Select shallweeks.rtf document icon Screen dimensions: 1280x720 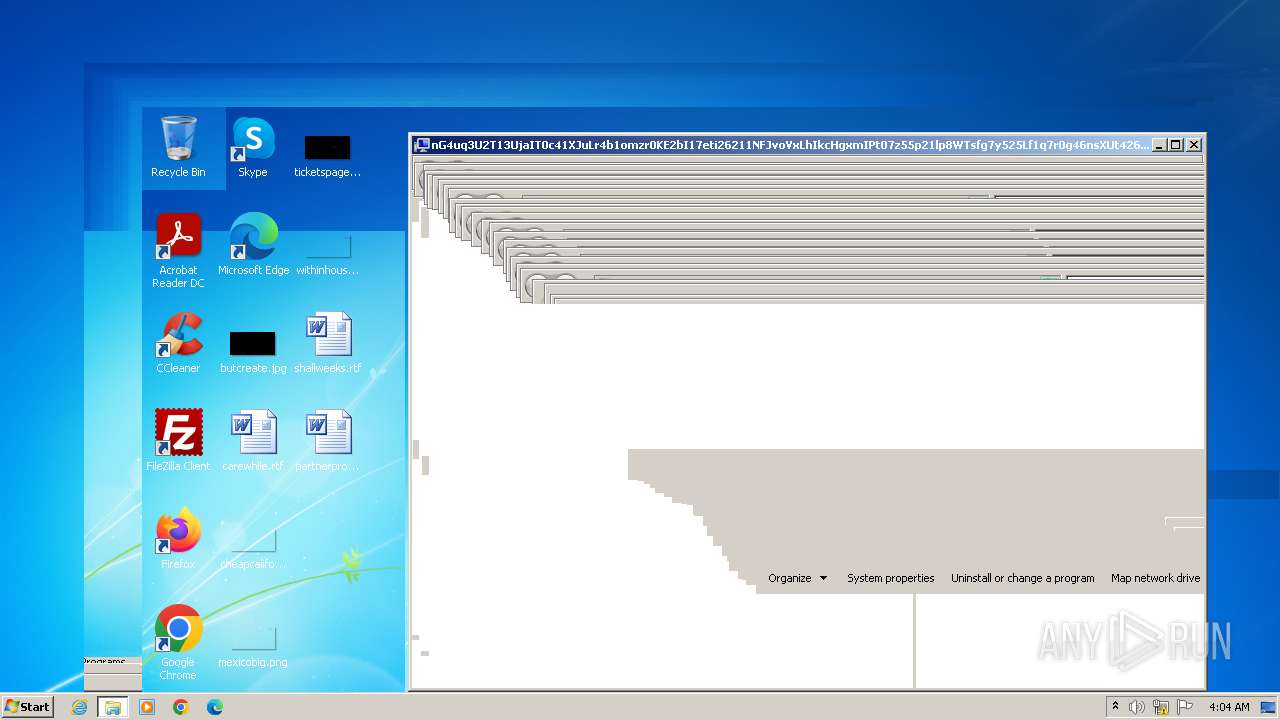tap(327, 343)
